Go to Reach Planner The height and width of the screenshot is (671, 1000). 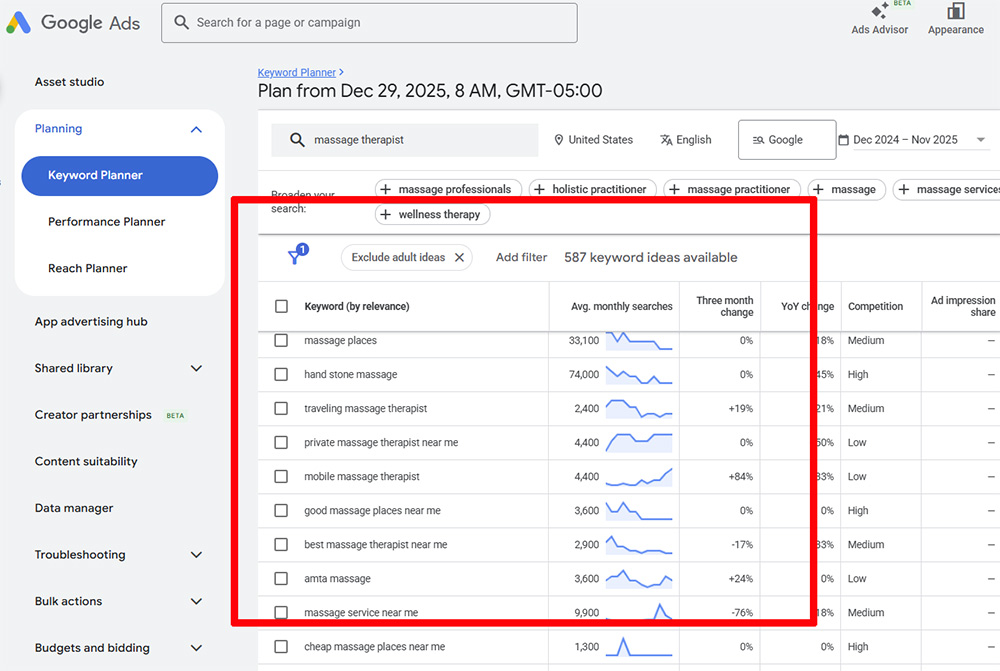pos(88,268)
